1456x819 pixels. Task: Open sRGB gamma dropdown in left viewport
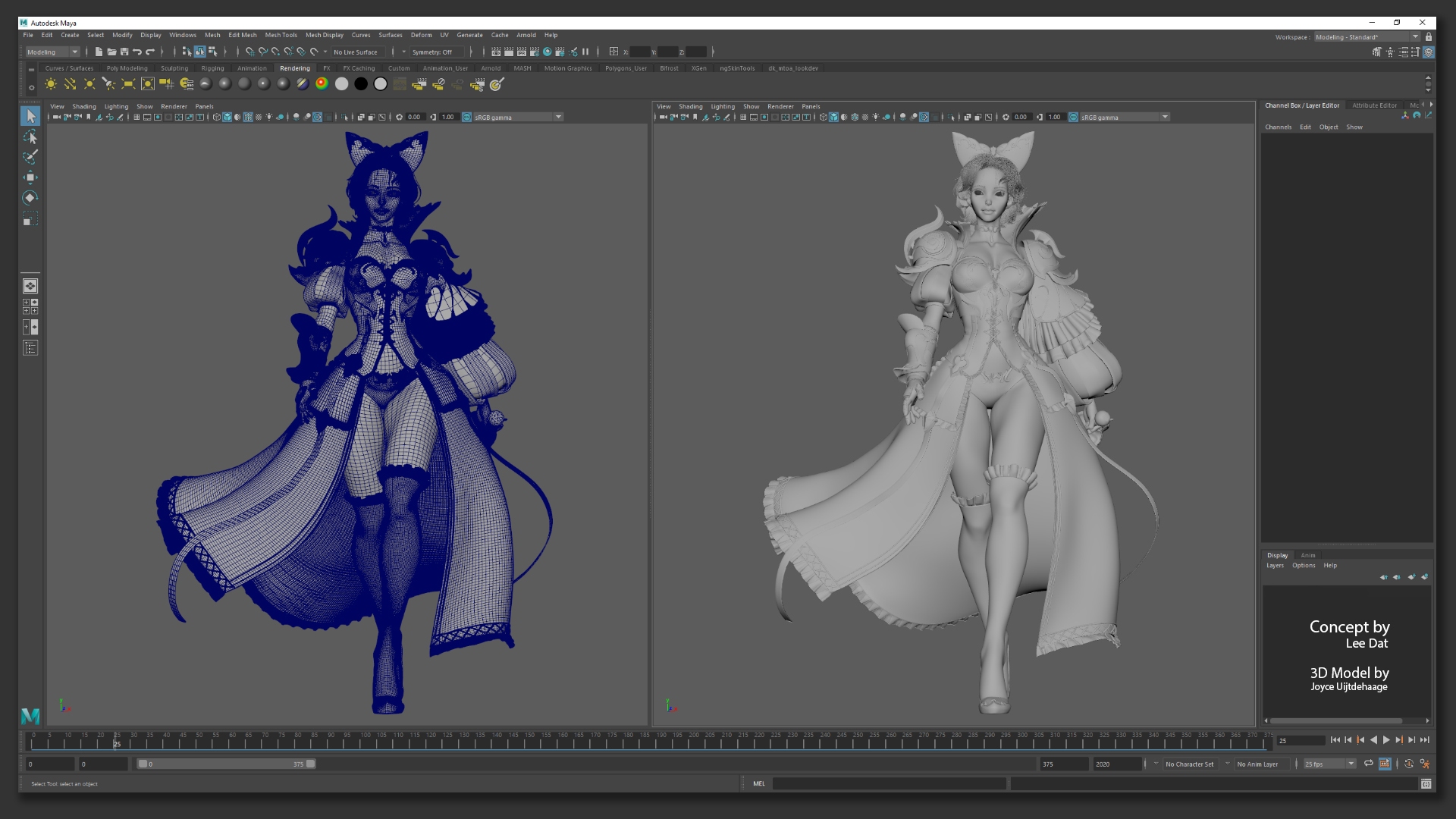click(x=518, y=117)
